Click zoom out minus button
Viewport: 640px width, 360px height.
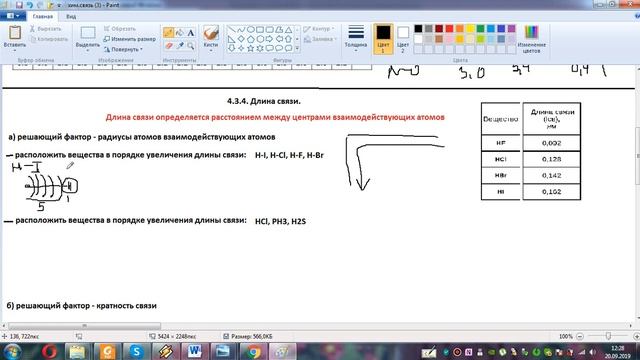[x=579, y=336]
